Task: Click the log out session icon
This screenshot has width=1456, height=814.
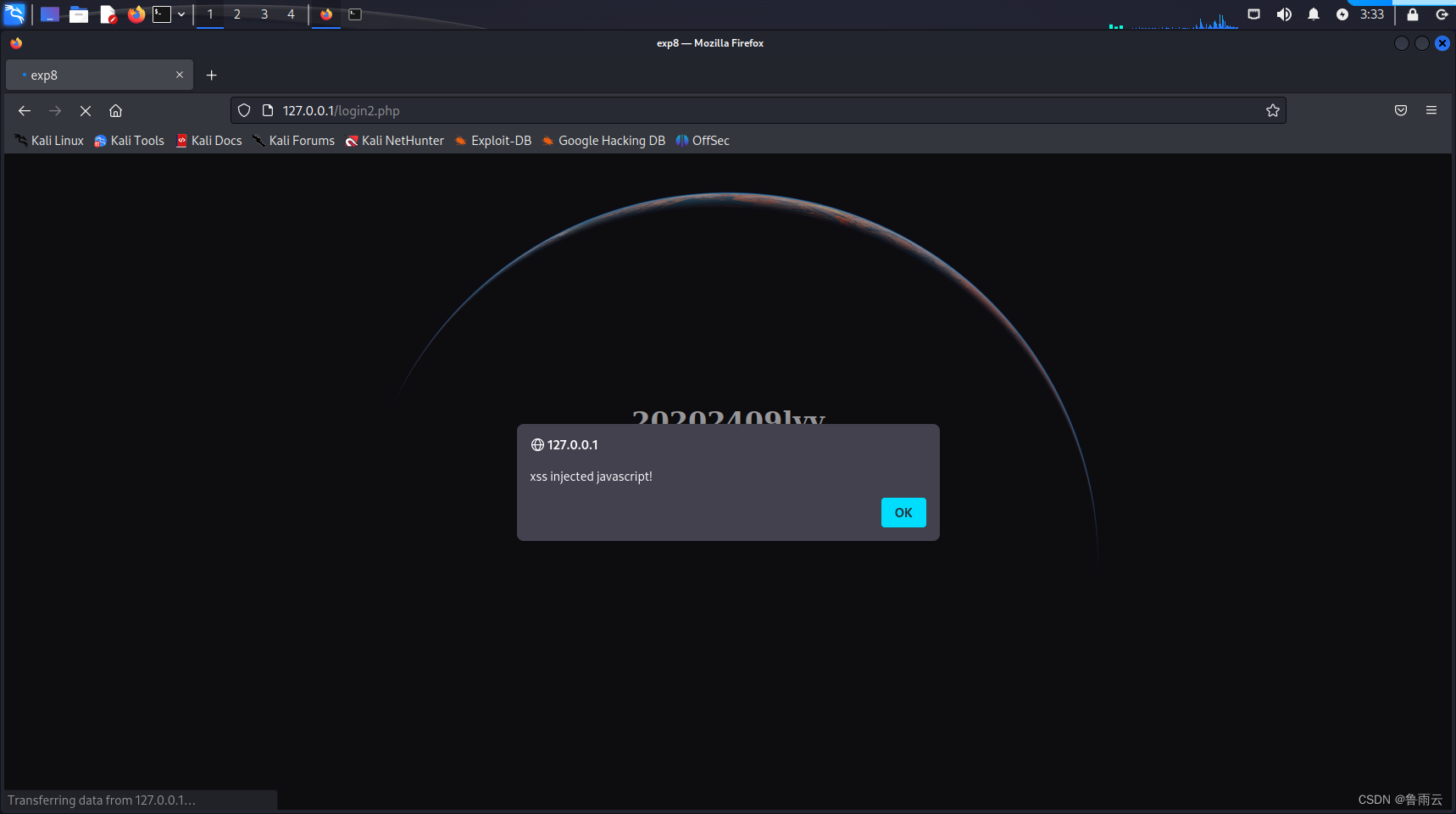Action: [x=1442, y=14]
